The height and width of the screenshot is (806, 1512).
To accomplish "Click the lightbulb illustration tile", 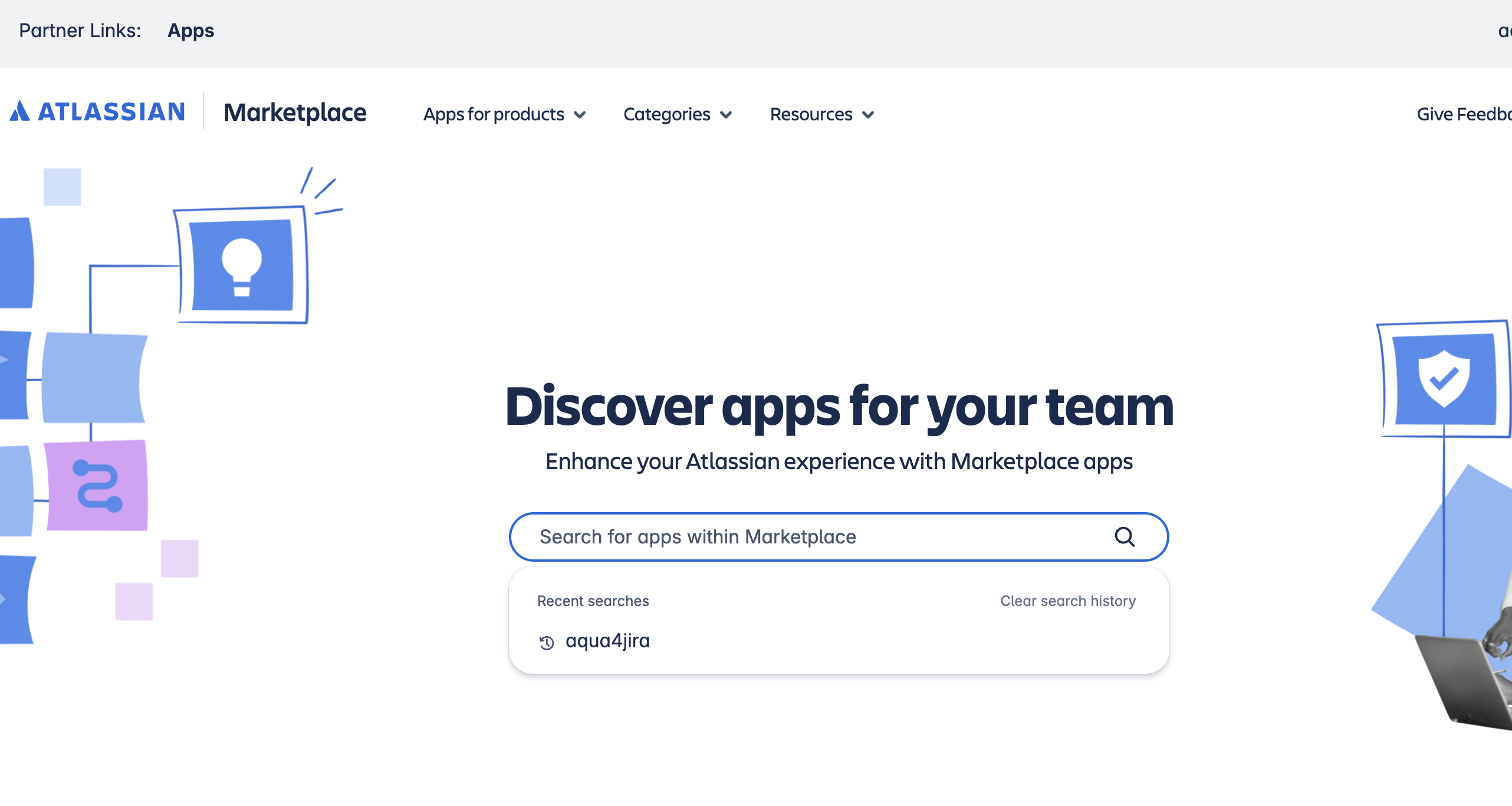I will point(242,265).
